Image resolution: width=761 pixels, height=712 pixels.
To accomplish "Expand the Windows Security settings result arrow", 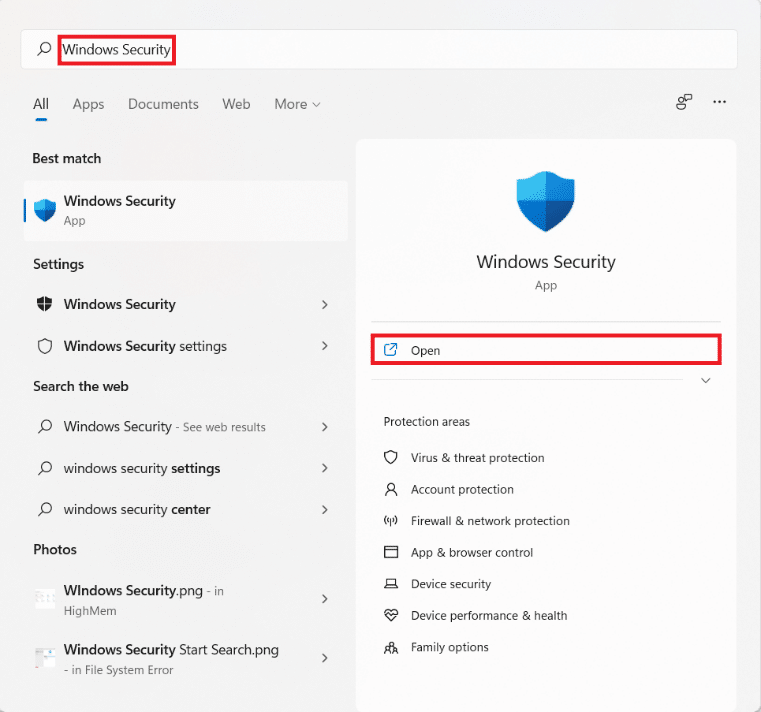I will [x=325, y=346].
